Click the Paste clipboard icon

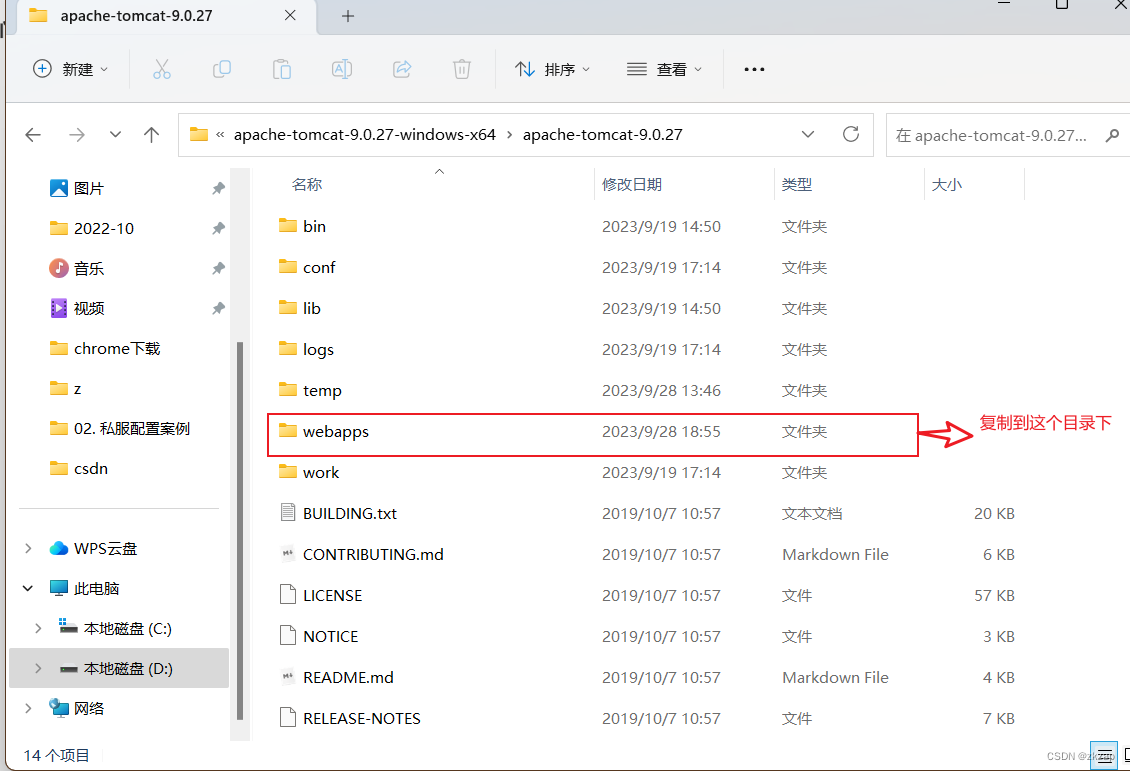pyautogui.click(x=282, y=69)
